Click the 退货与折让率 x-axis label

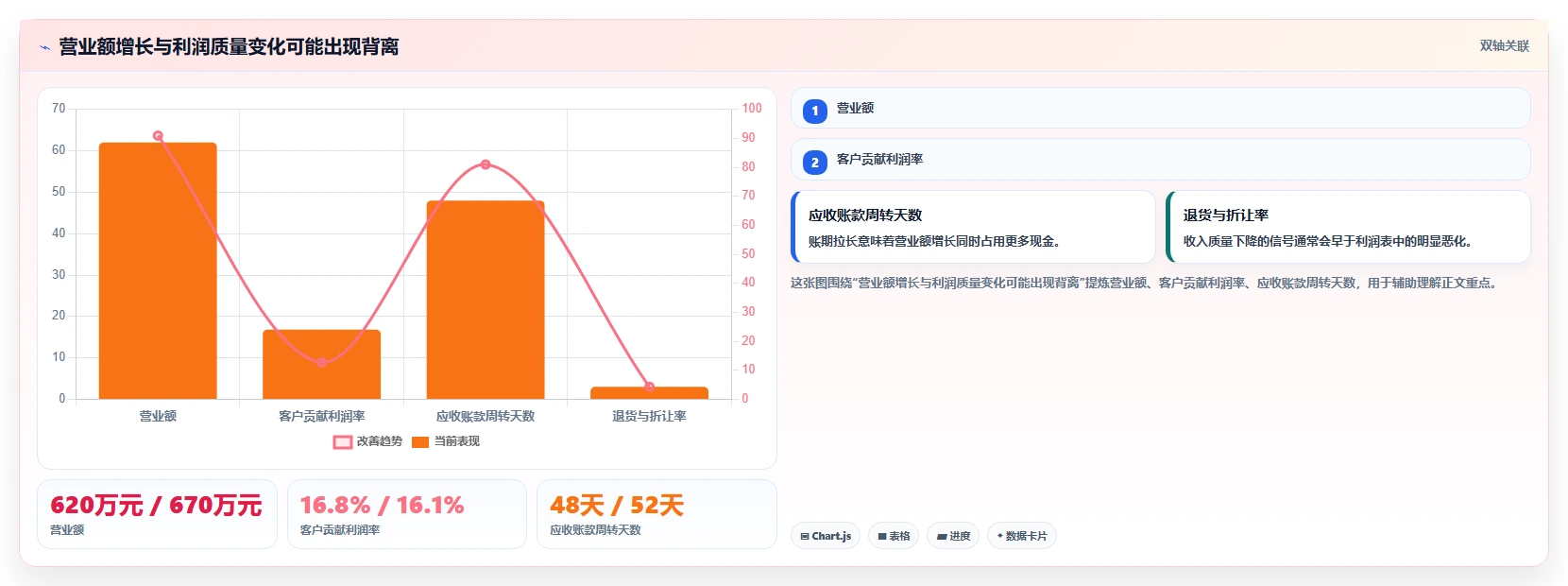[x=649, y=416]
